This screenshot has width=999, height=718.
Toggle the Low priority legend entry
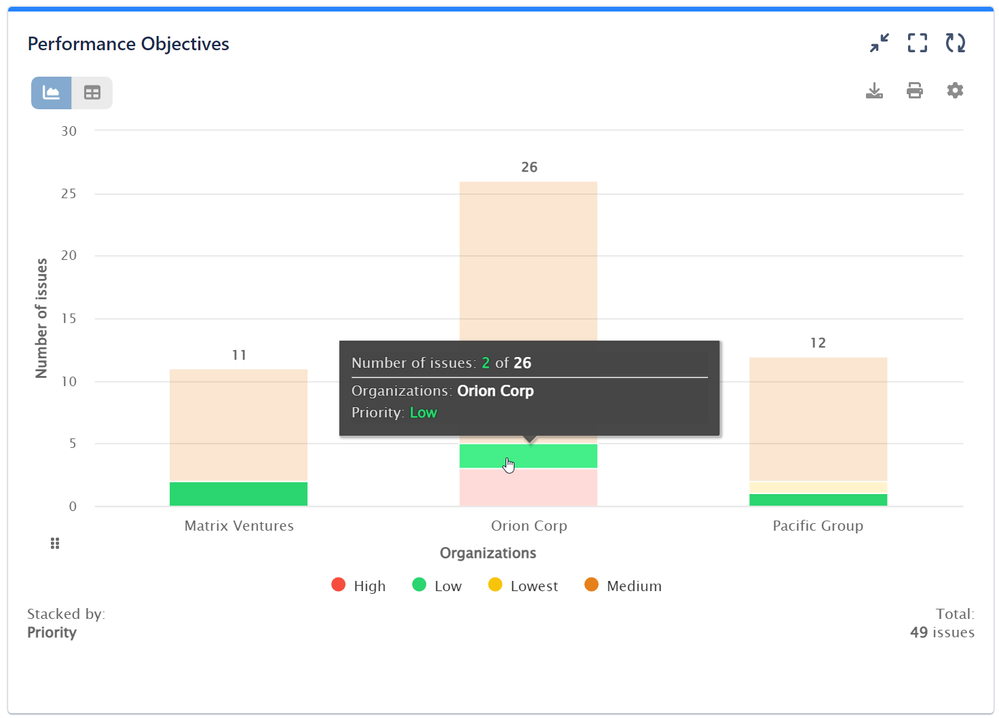coord(437,585)
